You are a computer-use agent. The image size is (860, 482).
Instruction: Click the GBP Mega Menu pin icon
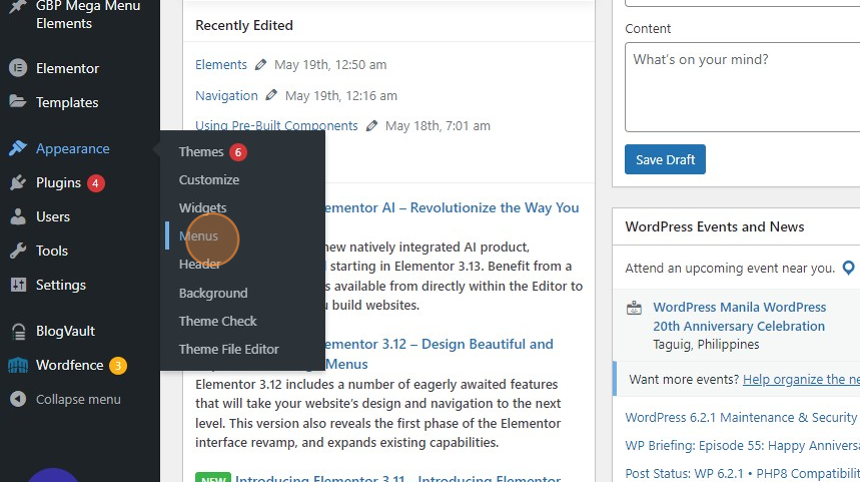18,7
